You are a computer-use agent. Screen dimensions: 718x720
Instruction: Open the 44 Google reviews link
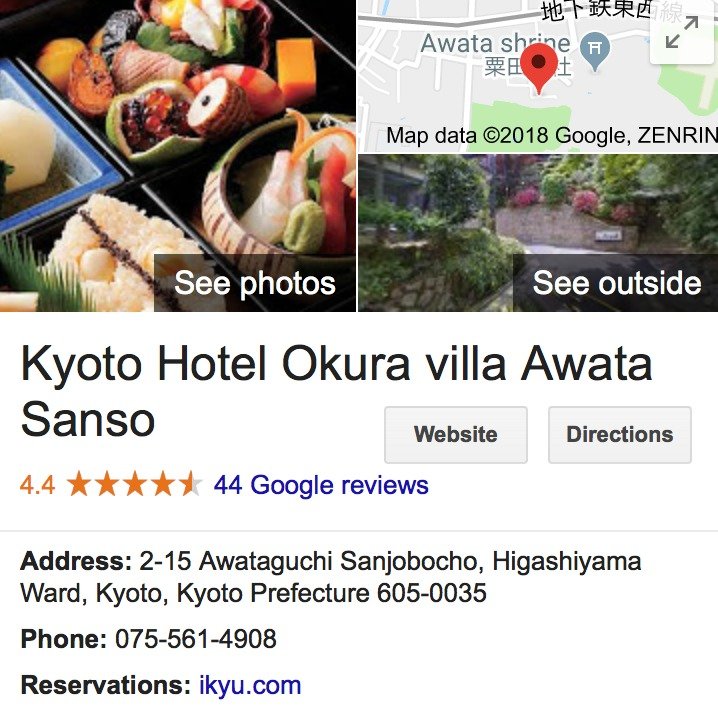[321, 485]
